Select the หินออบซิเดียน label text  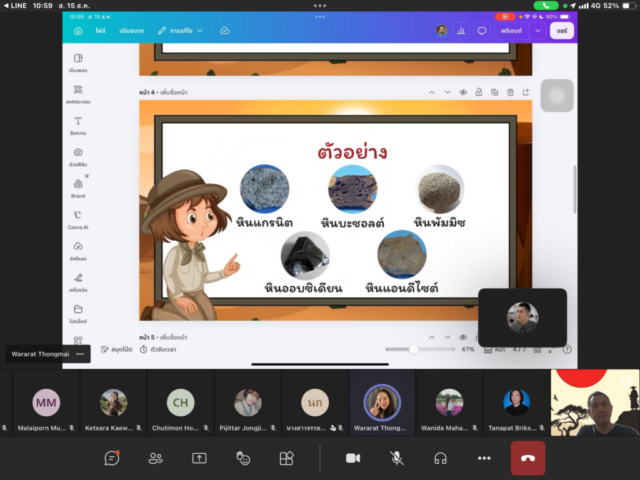303,288
